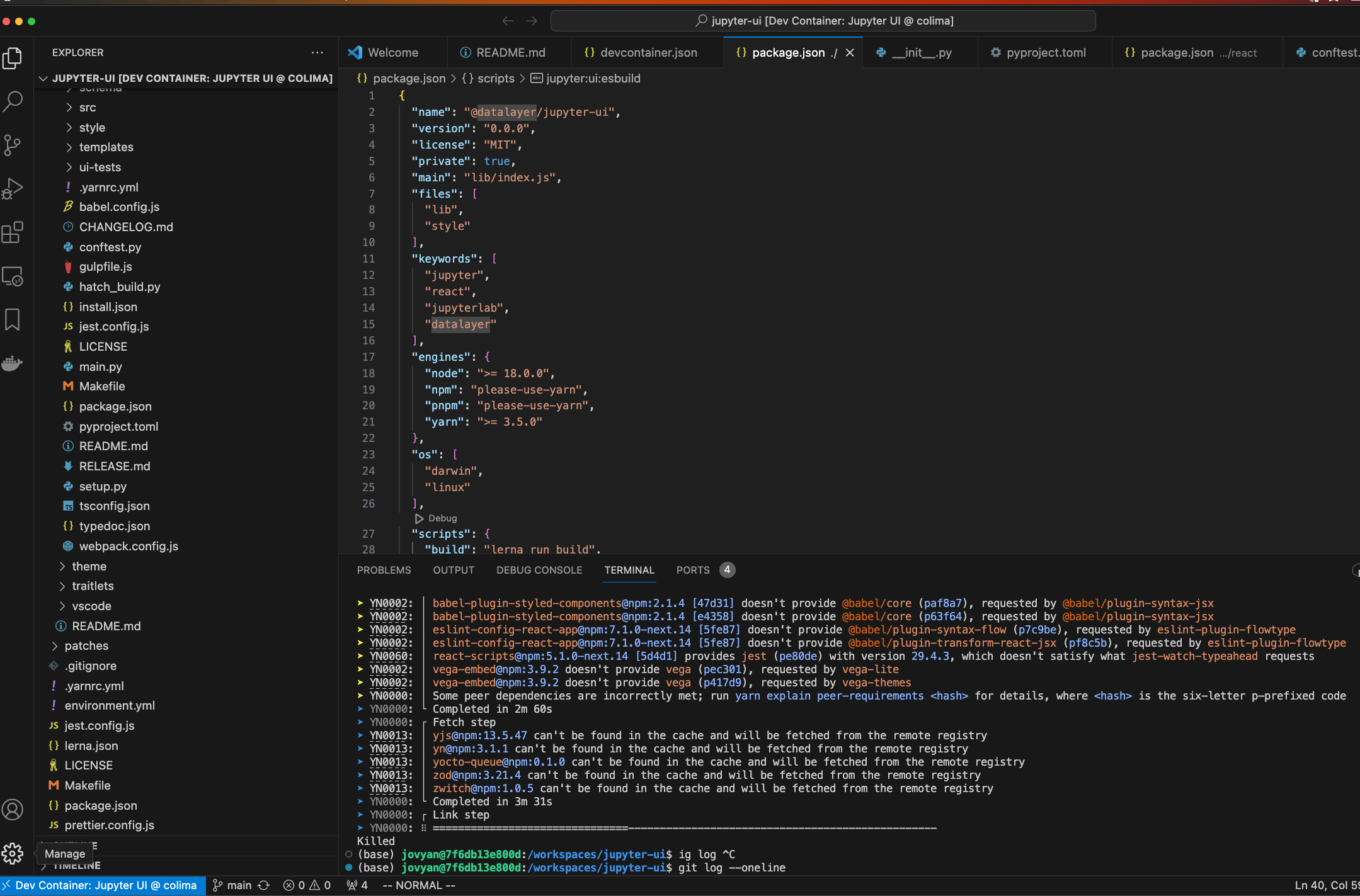Open the command center search box
Viewport: 1360px width, 896px height.
pyautogui.click(x=823, y=21)
